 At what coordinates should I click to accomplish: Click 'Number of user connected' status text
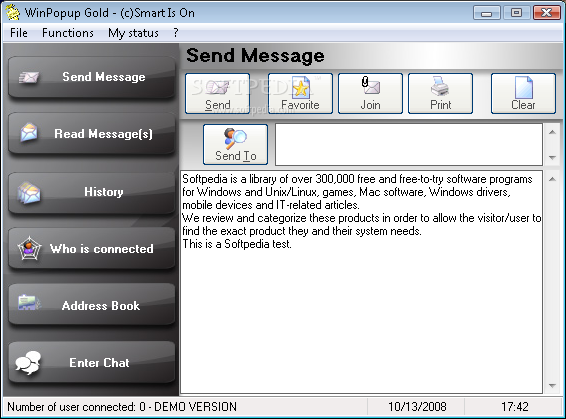[122, 407]
